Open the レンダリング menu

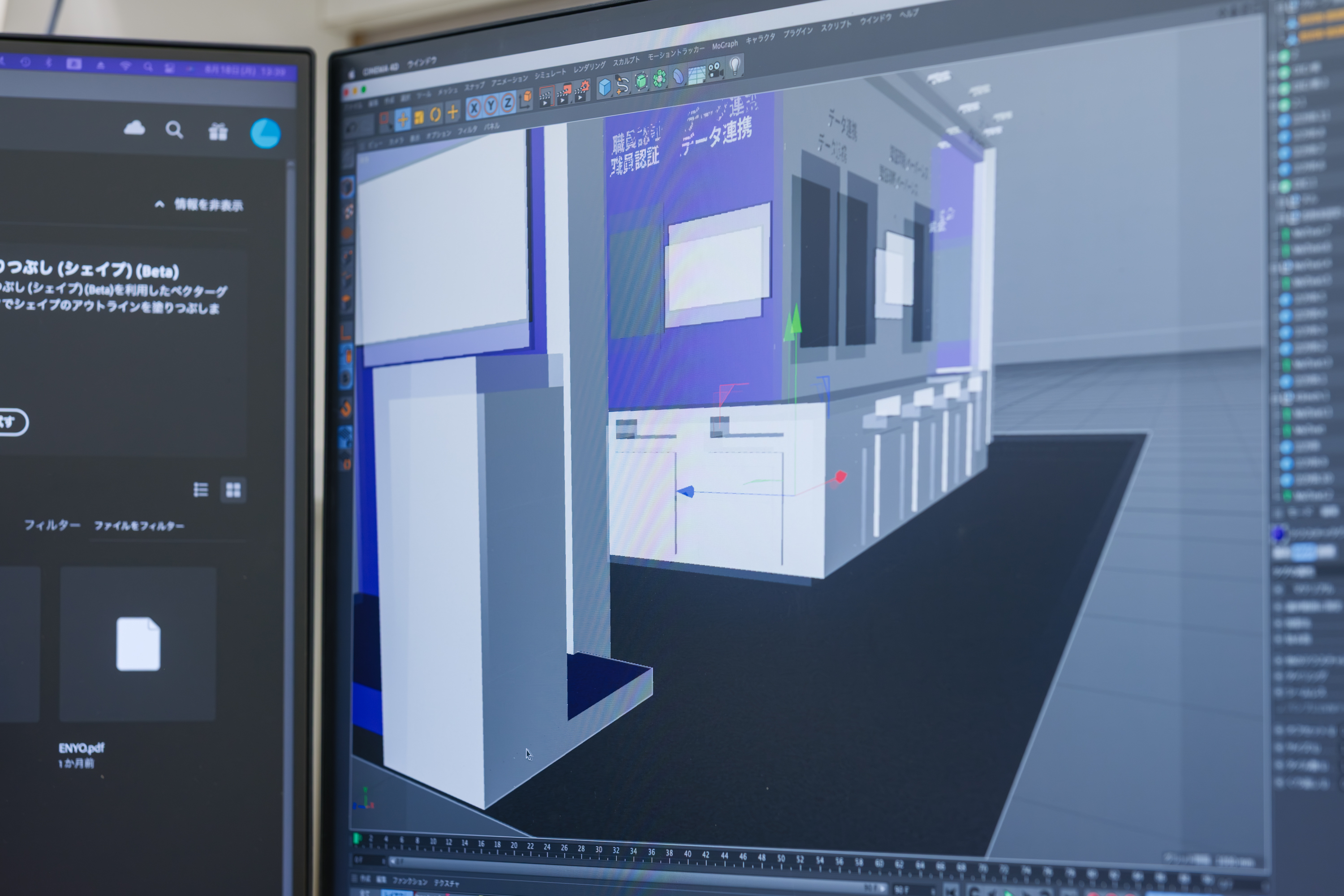point(589,67)
